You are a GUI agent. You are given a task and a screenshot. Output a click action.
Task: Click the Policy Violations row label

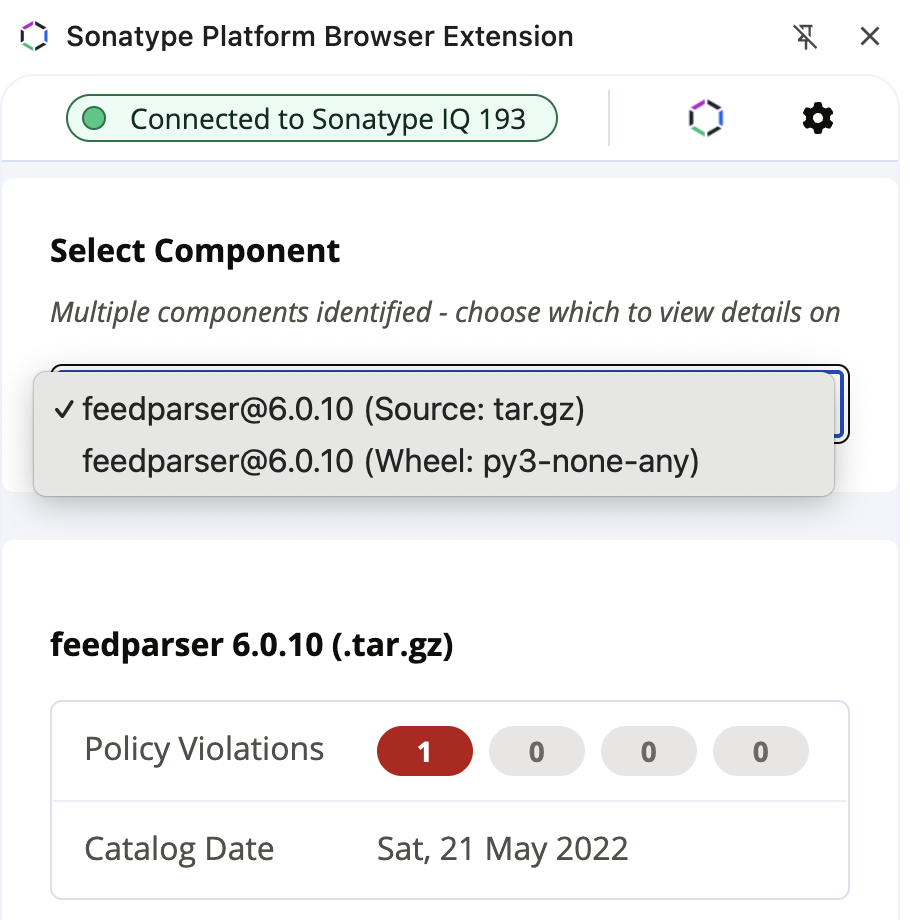coord(204,749)
